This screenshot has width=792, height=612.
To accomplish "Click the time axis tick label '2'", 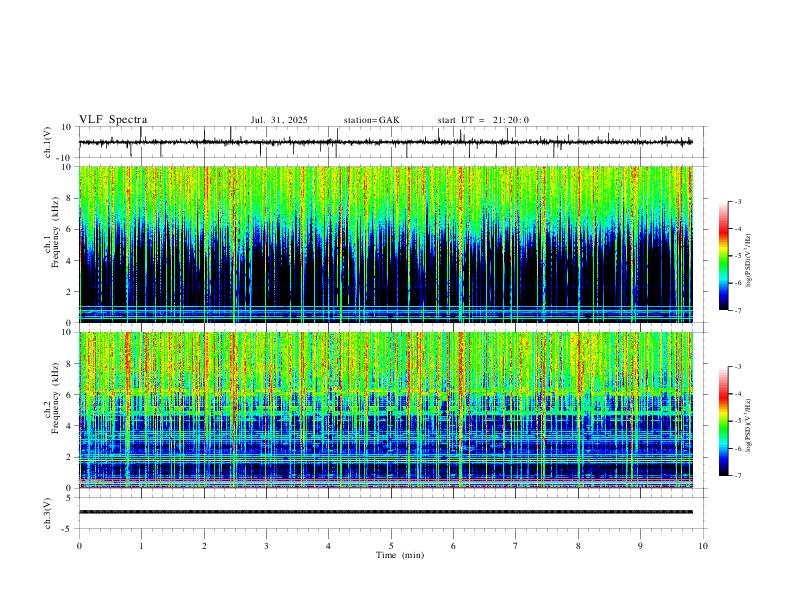I will pos(204,546).
